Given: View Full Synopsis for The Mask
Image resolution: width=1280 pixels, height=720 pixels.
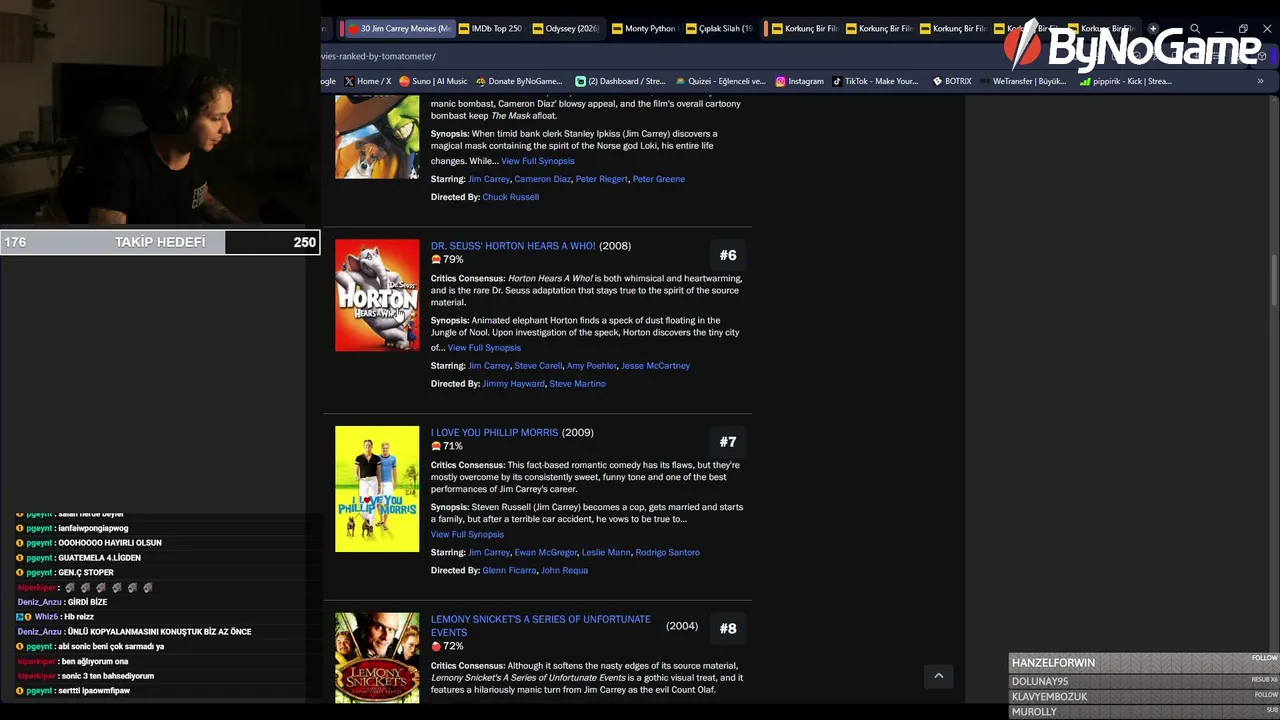Looking at the screenshot, I should 538,161.
